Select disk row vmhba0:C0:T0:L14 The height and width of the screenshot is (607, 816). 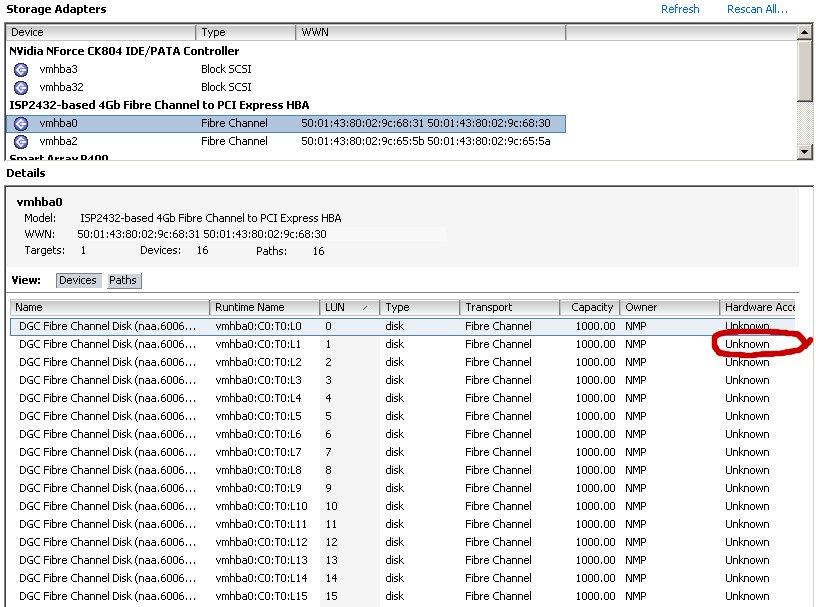coord(404,578)
